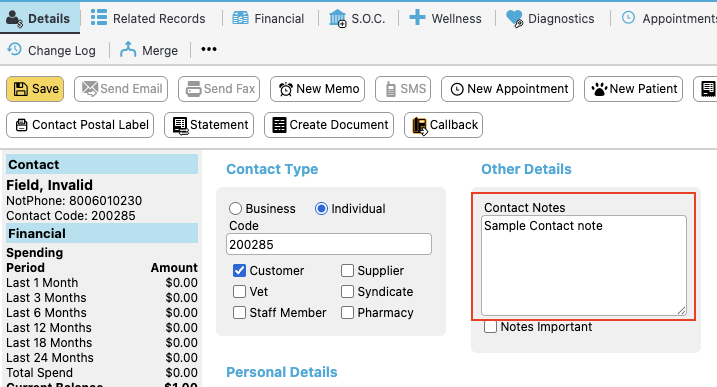Click the Change Log history icon
The image size is (717, 387).
[15, 48]
